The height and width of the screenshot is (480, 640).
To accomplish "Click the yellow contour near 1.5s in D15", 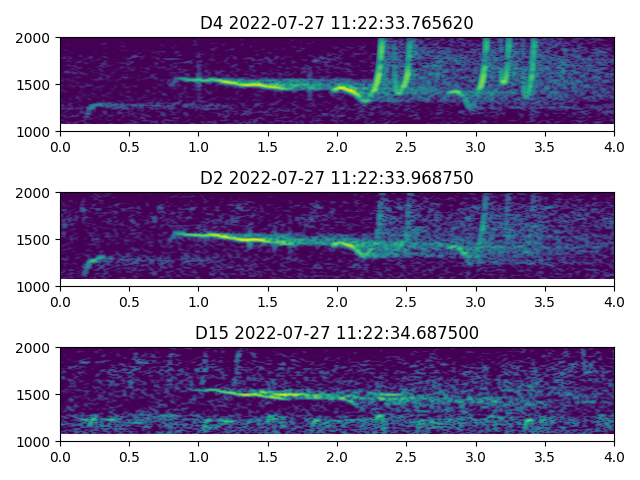I will pos(268,394).
